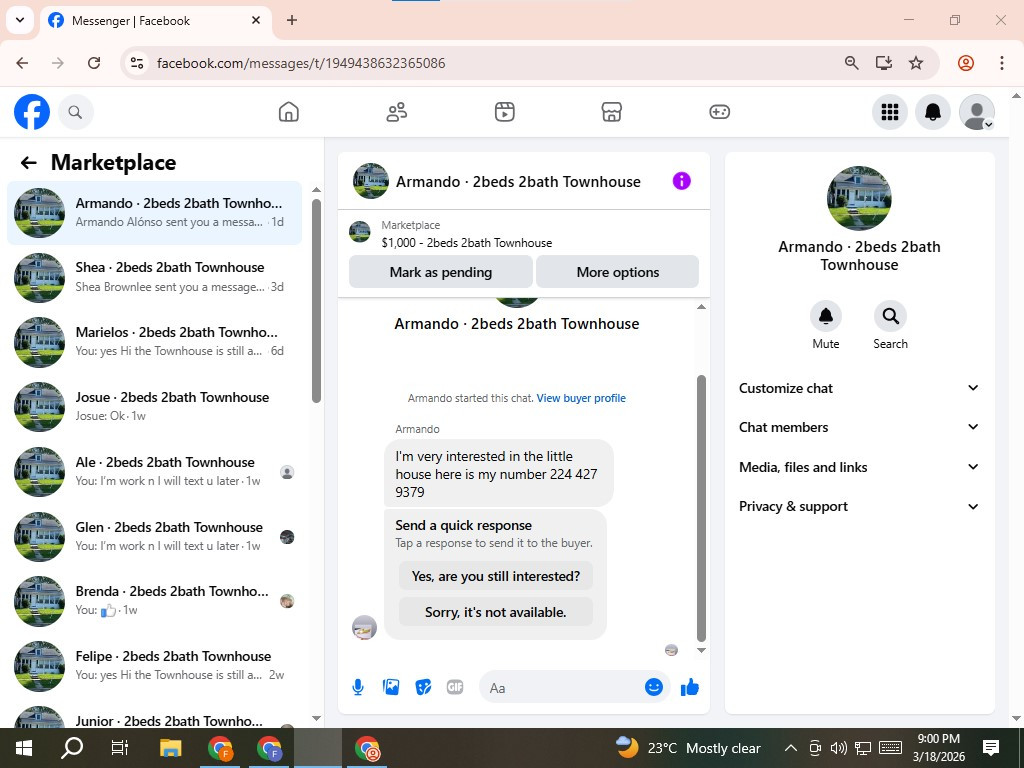The image size is (1024, 768).
Task: Click the back arrow next to Marketplace
Action: [29, 163]
